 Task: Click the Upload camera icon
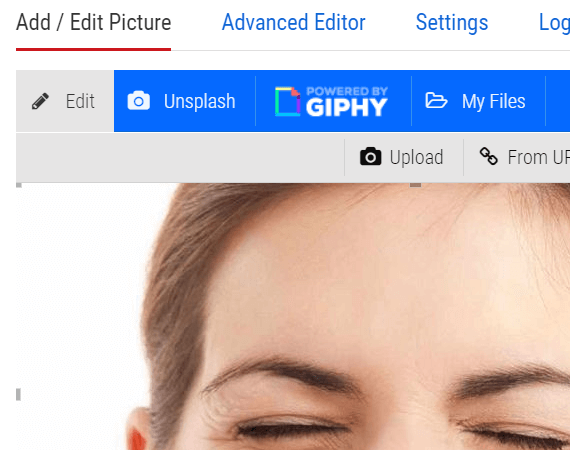tap(370, 157)
